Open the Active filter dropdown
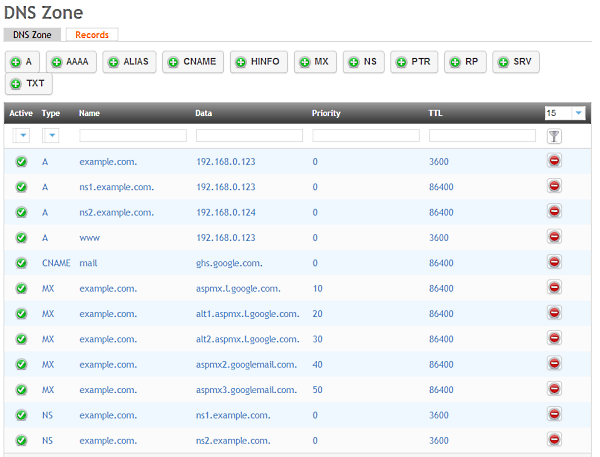The image size is (600, 457). point(21,135)
